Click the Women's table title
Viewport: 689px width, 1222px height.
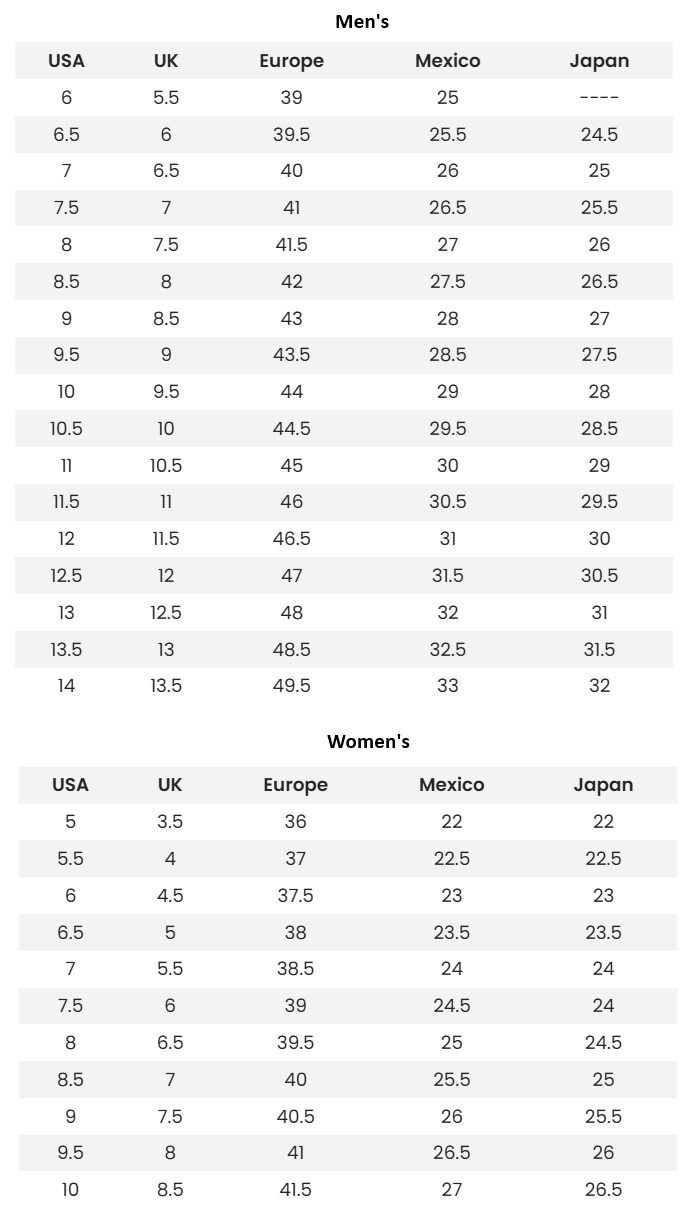[x=368, y=741]
